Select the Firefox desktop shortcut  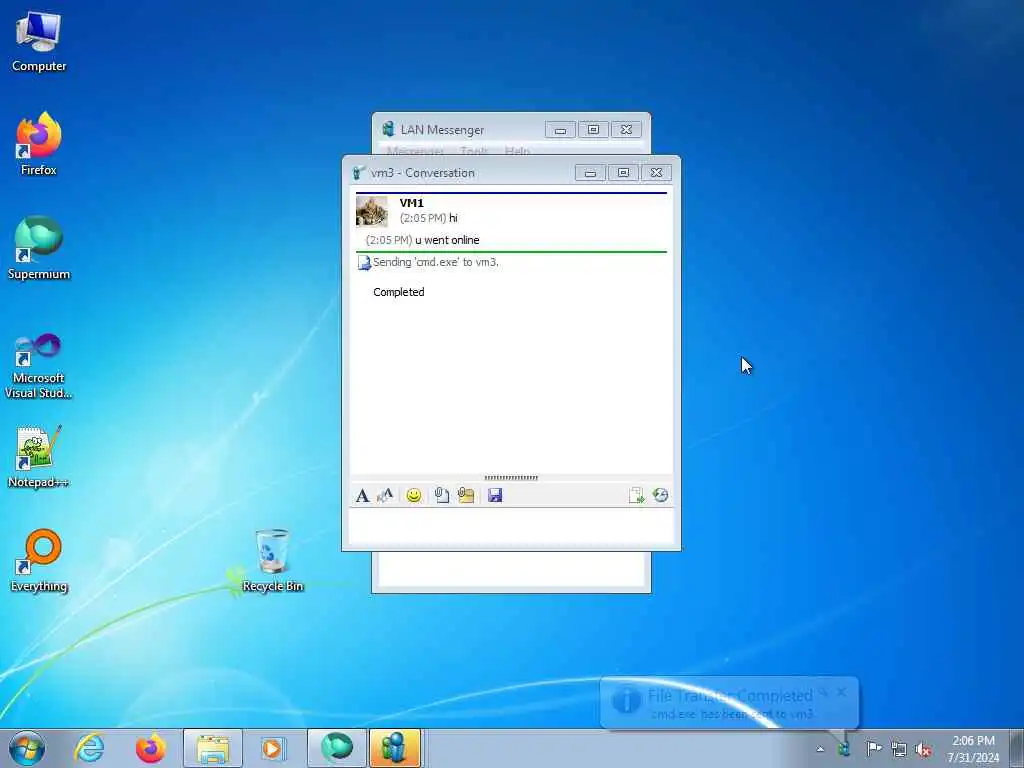[x=39, y=144]
